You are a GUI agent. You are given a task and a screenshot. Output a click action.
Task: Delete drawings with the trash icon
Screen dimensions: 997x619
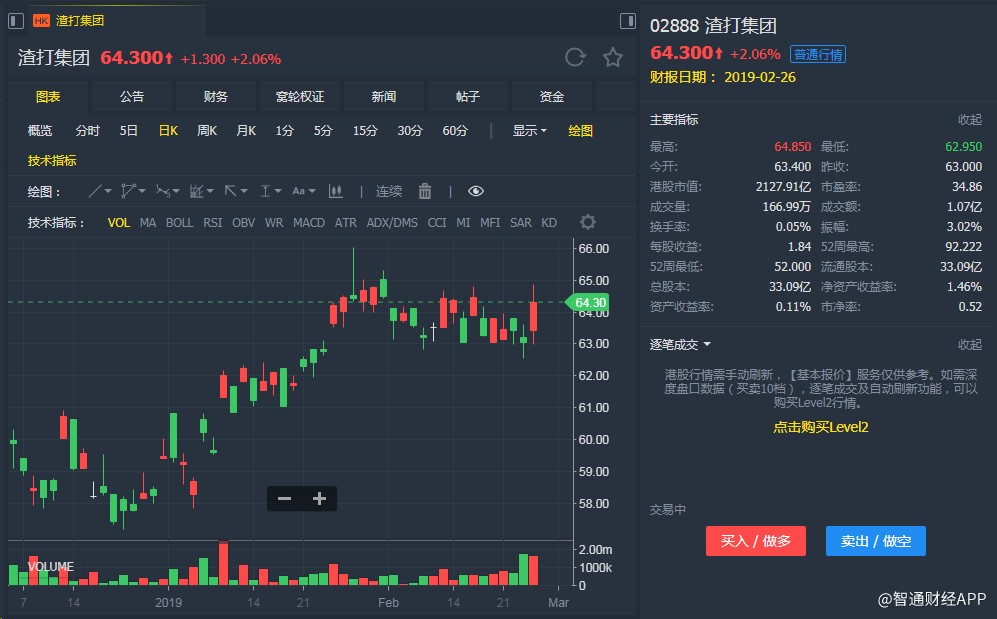[x=425, y=191]
